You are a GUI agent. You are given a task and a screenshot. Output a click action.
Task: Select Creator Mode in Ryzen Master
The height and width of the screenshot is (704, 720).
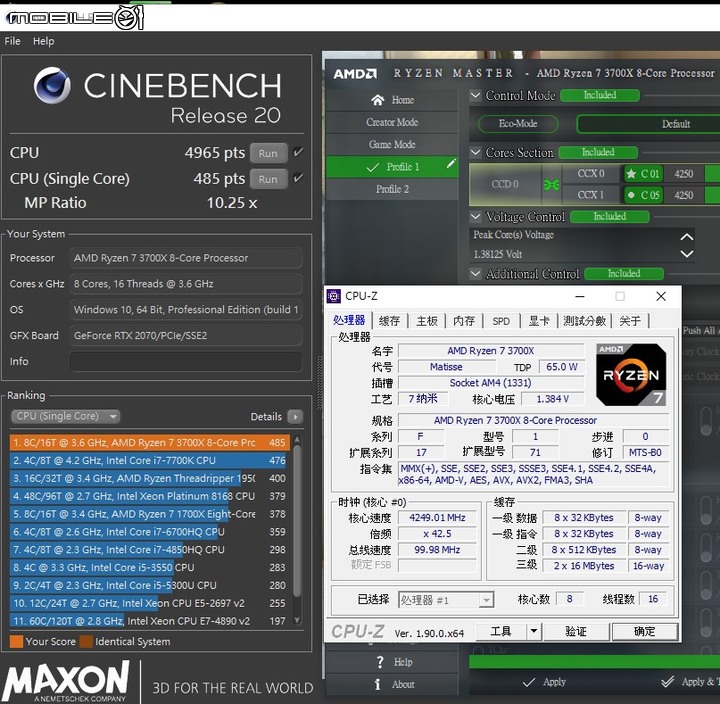(x=392, y=122)
